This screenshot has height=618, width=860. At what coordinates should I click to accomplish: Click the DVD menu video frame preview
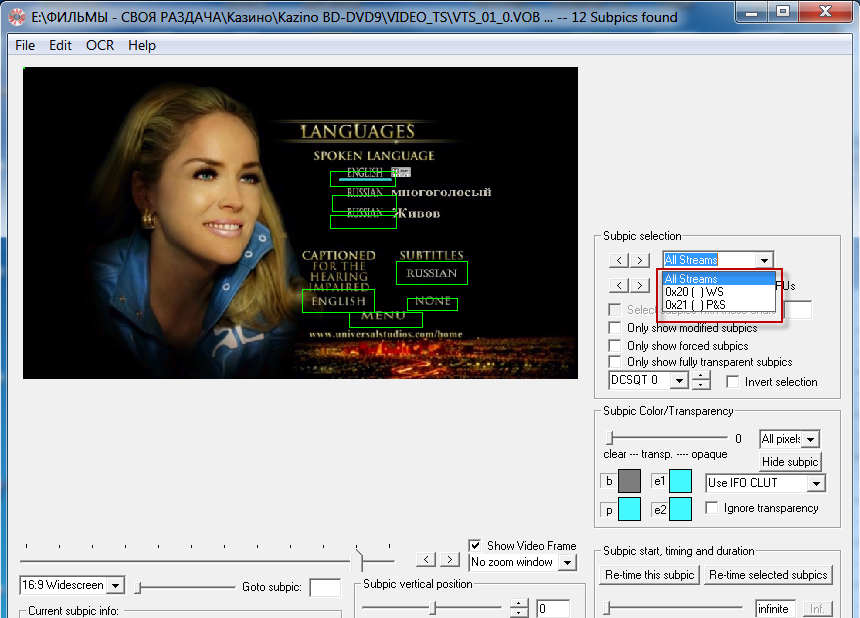[x=301, y=223]
